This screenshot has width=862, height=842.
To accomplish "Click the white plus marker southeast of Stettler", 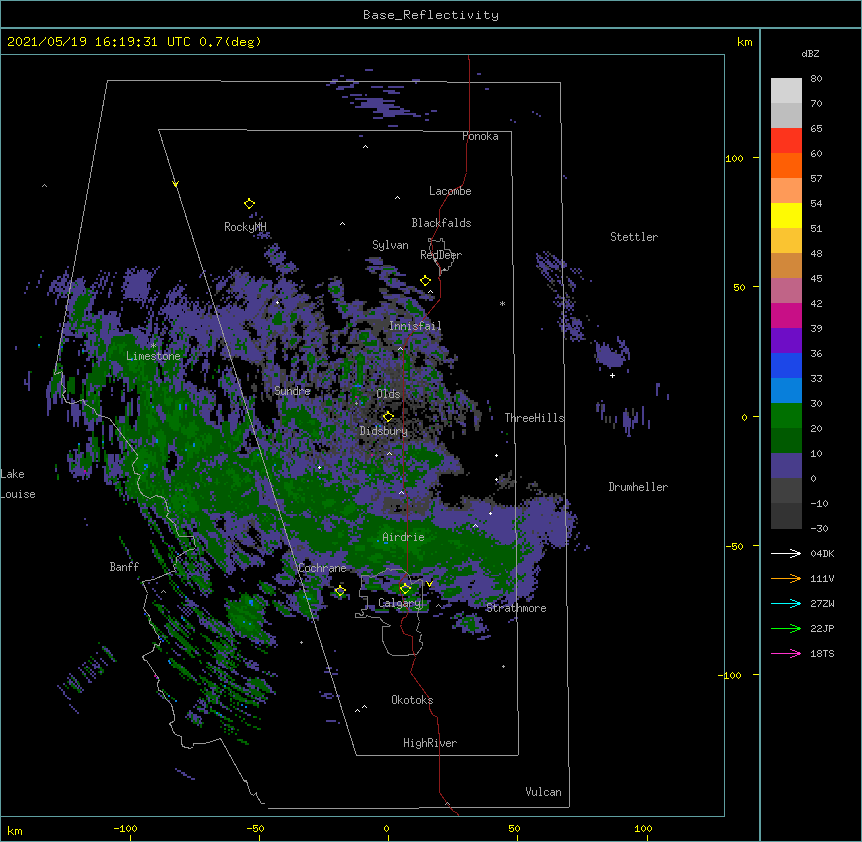I will (612, 375).
